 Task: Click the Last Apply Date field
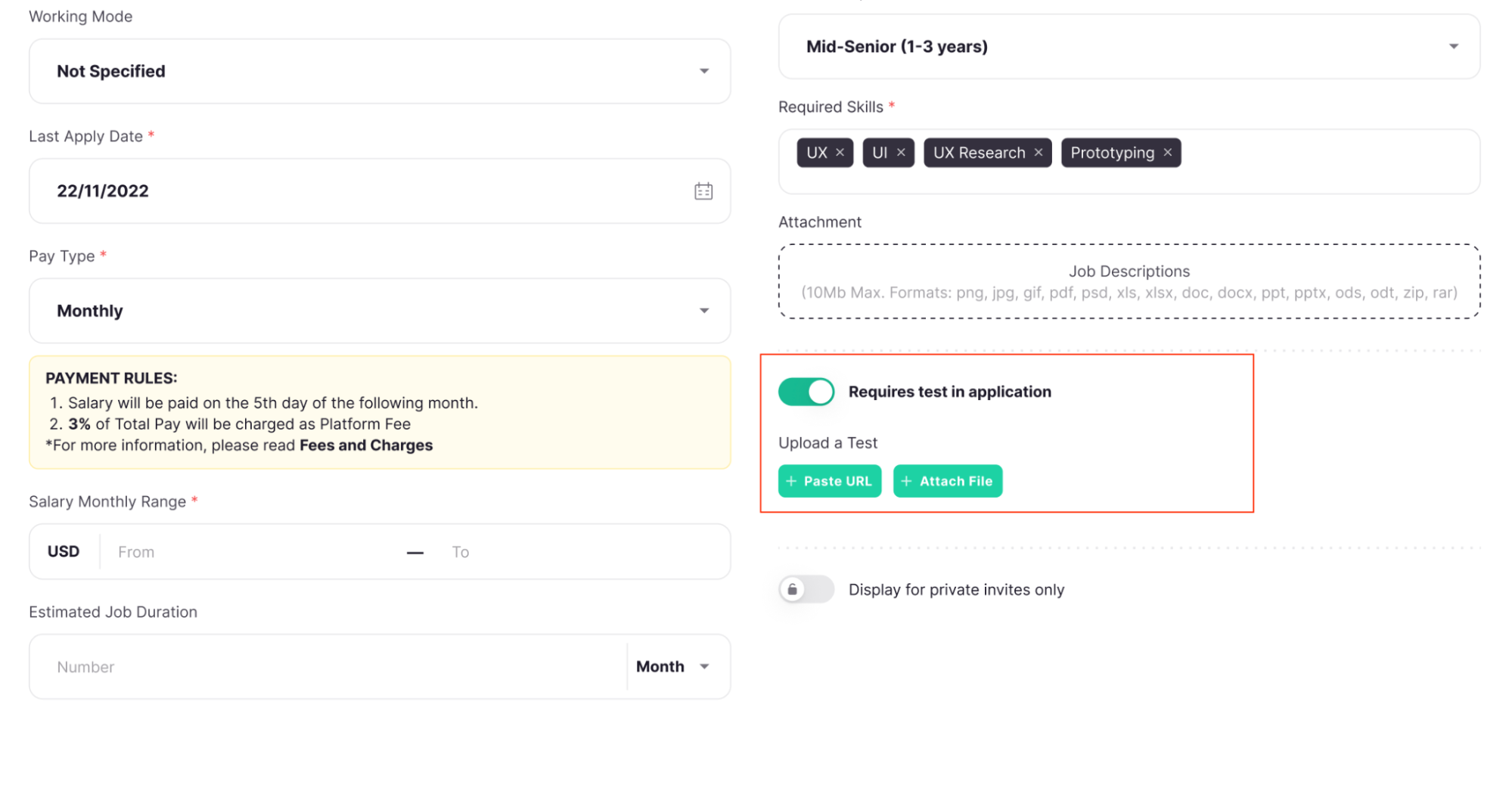363,191
